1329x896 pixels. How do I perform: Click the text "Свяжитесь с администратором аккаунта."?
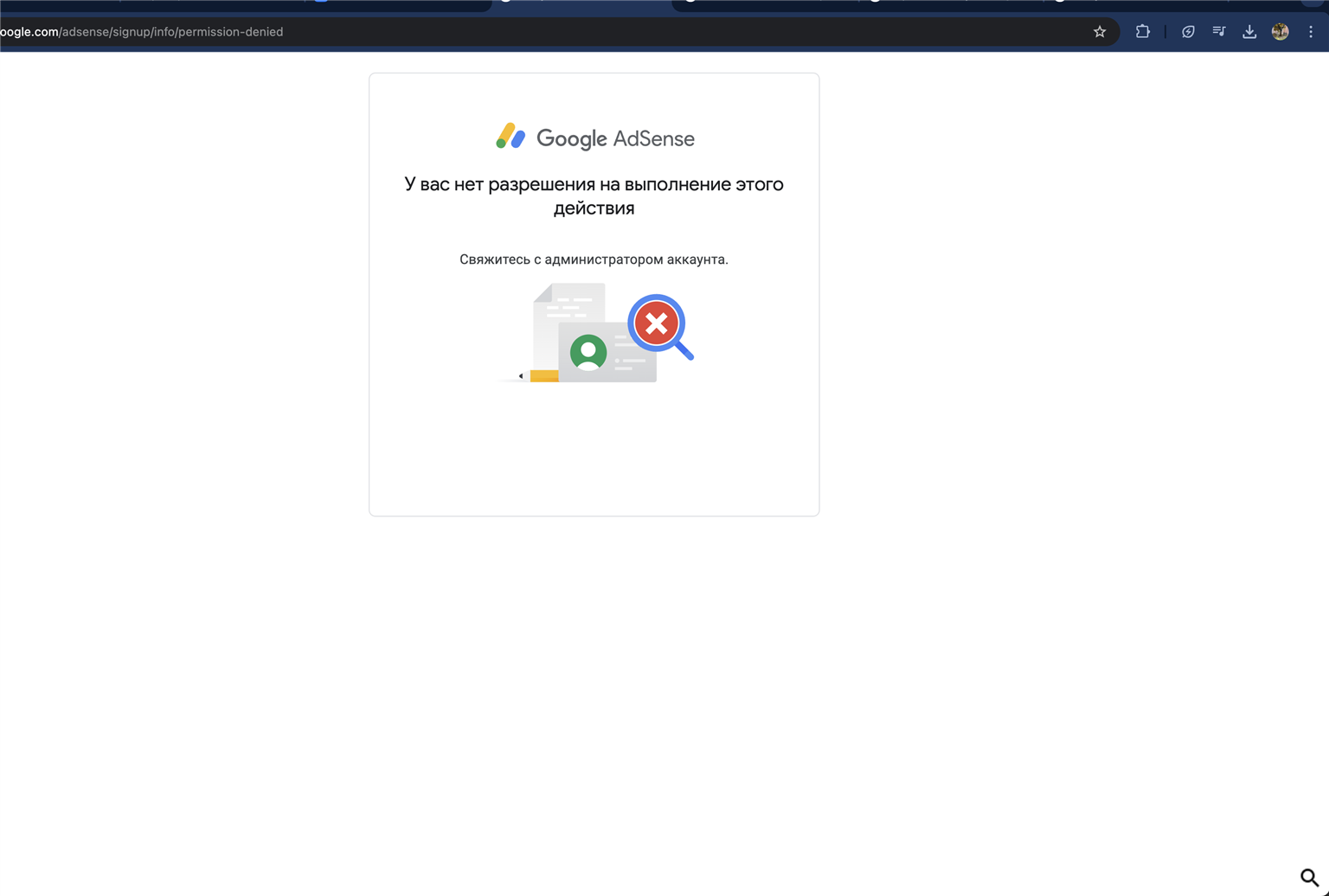pos(594,259)
